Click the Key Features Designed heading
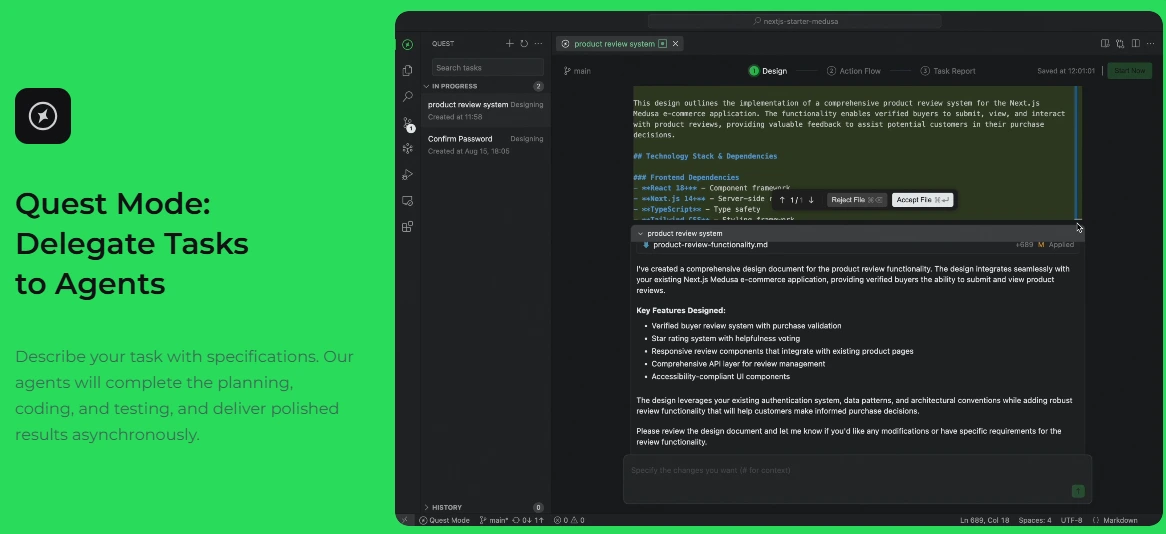The height and width of the screenshot is (534, 1166). (680, 310)
